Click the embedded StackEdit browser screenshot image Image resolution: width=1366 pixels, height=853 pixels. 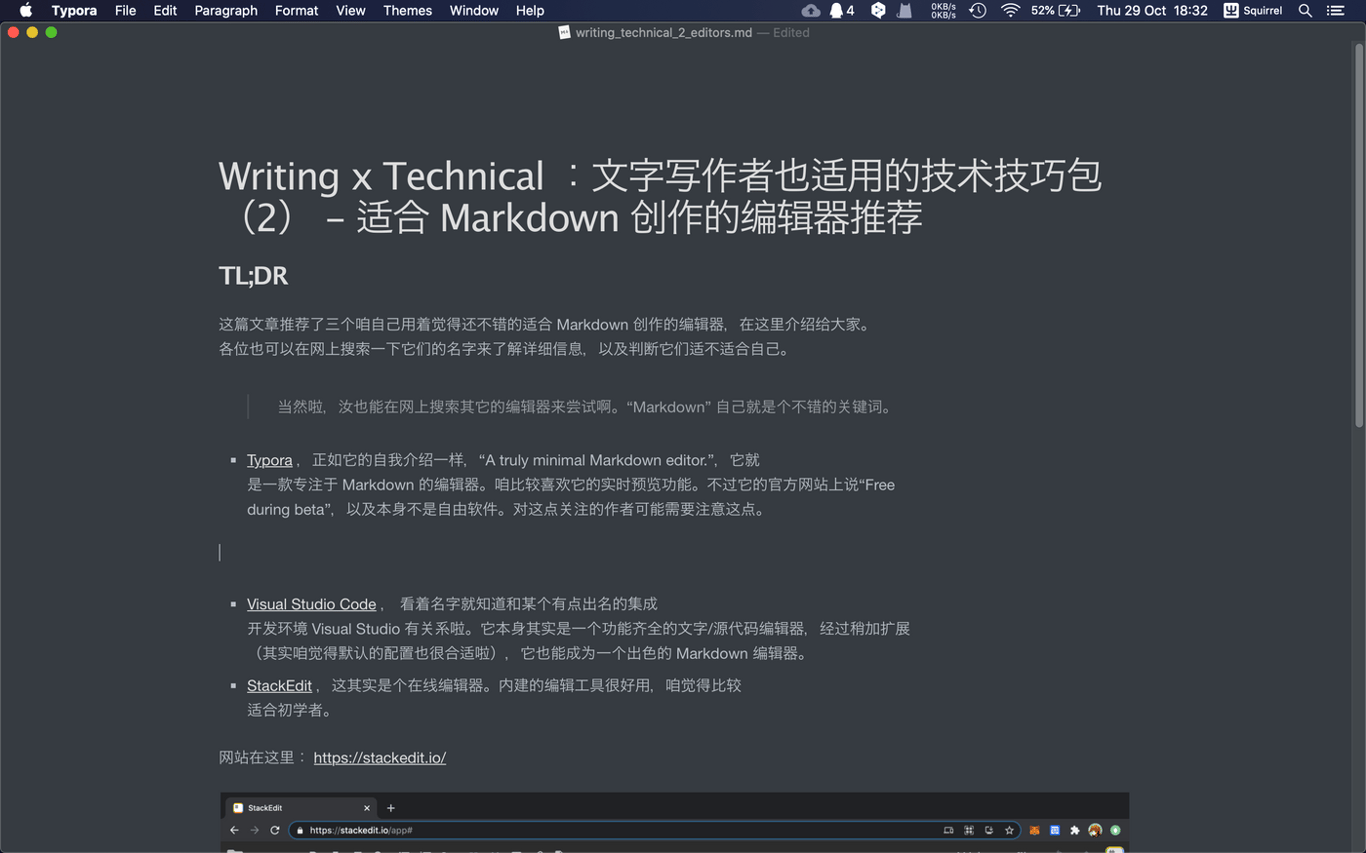click(x=675, y=822)
